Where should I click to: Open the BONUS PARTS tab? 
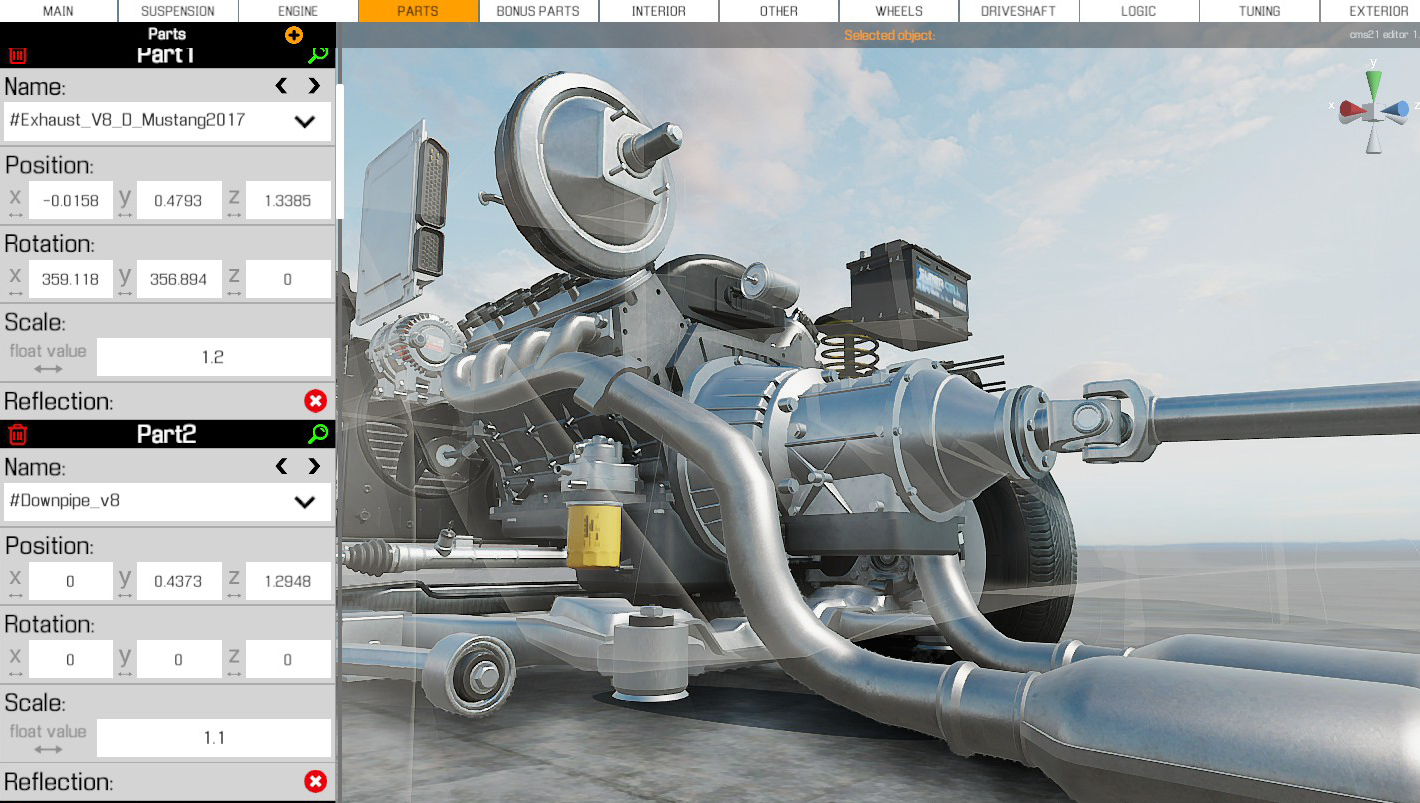(538, 11)
